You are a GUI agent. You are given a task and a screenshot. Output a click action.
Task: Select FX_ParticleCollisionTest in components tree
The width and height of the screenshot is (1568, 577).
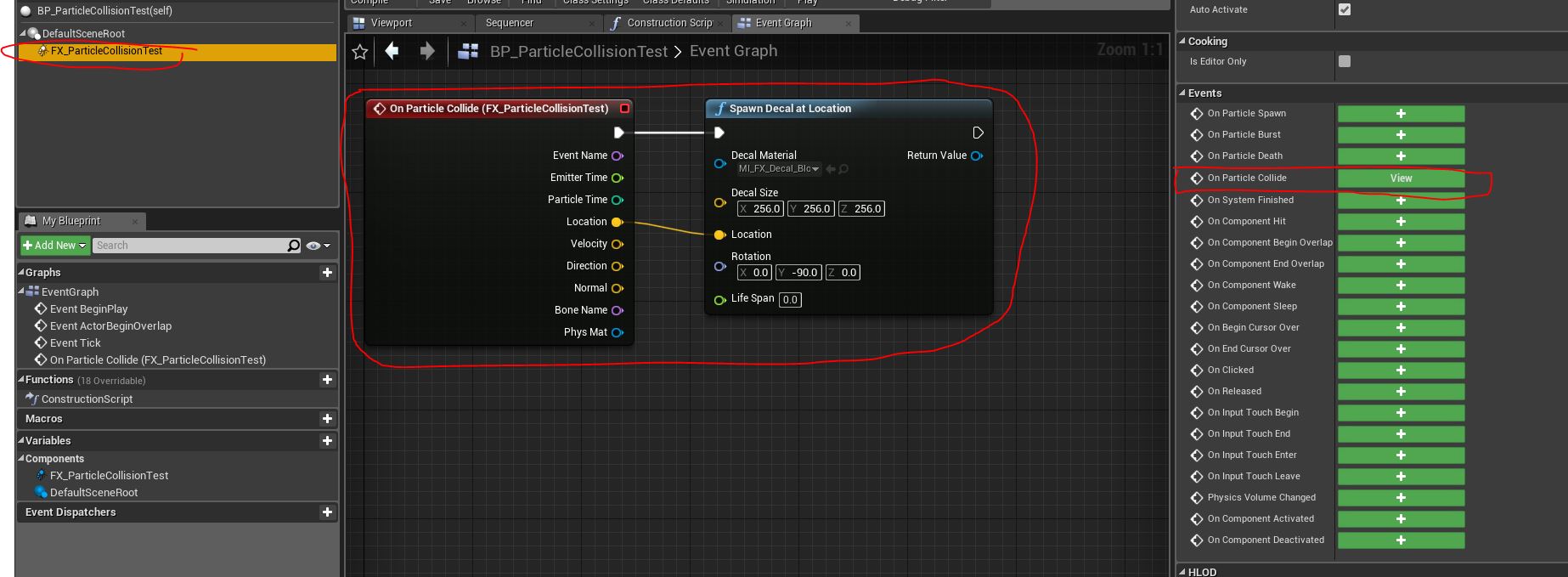(x=177, y=52)
